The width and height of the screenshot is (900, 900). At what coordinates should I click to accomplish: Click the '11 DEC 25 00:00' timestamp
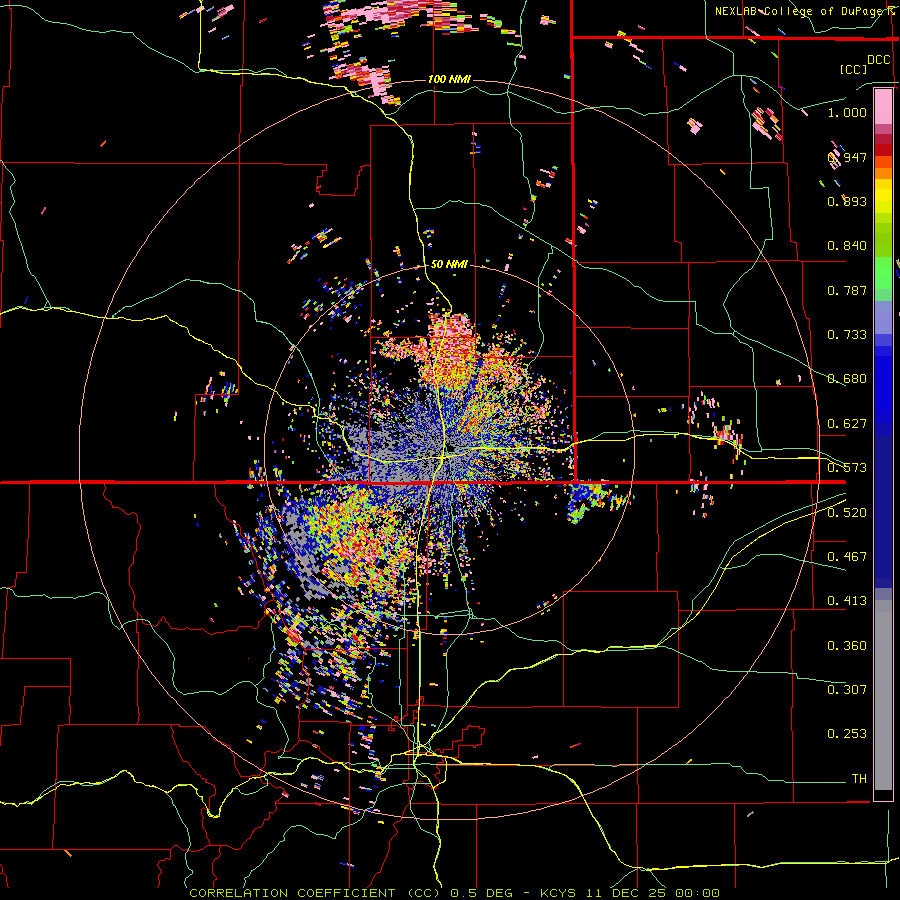(653, 893)
